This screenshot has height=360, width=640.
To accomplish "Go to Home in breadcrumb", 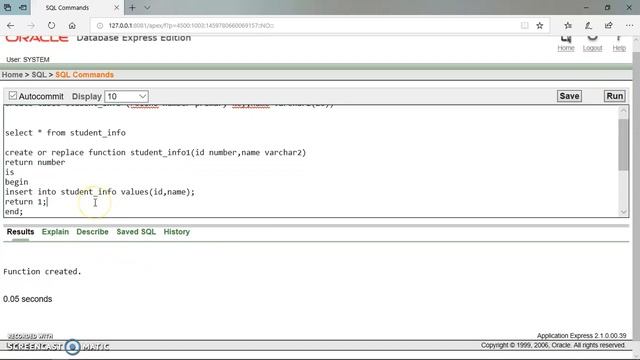I will click(12, 75).
